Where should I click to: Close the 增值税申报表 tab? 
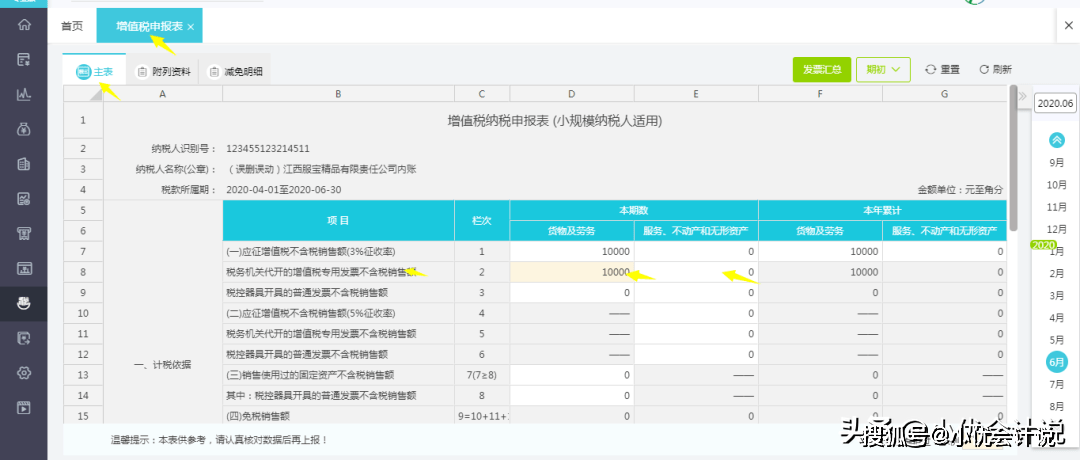pos(191,27)
